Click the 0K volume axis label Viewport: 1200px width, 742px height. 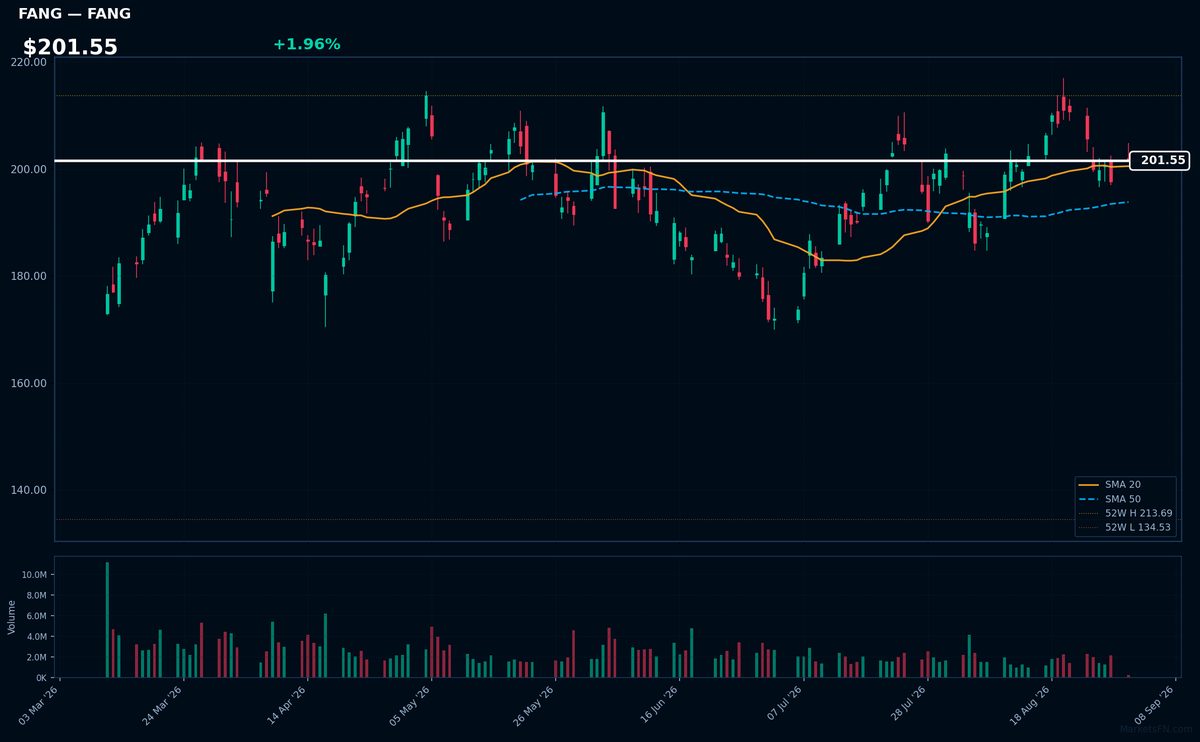click(x=40, y=678)
